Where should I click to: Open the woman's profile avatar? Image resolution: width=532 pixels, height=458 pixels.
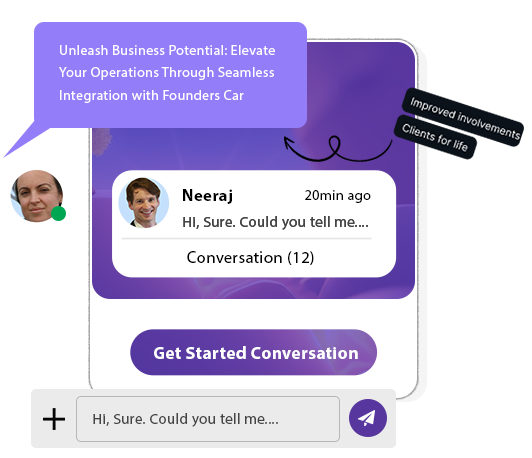tap(37, 196)
